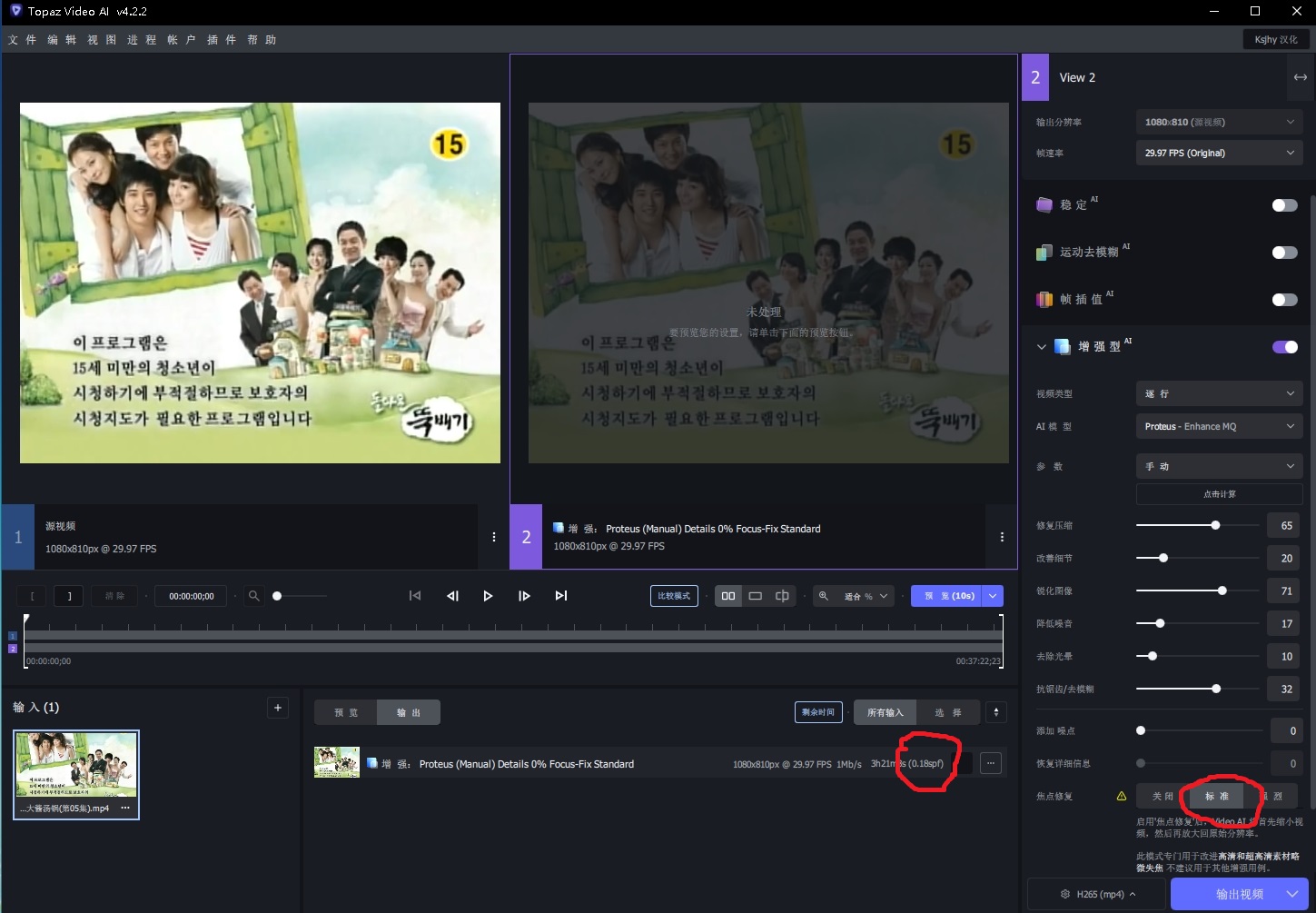Click the black square beside the output row time
1316x913 pixels.
[965, 763]
